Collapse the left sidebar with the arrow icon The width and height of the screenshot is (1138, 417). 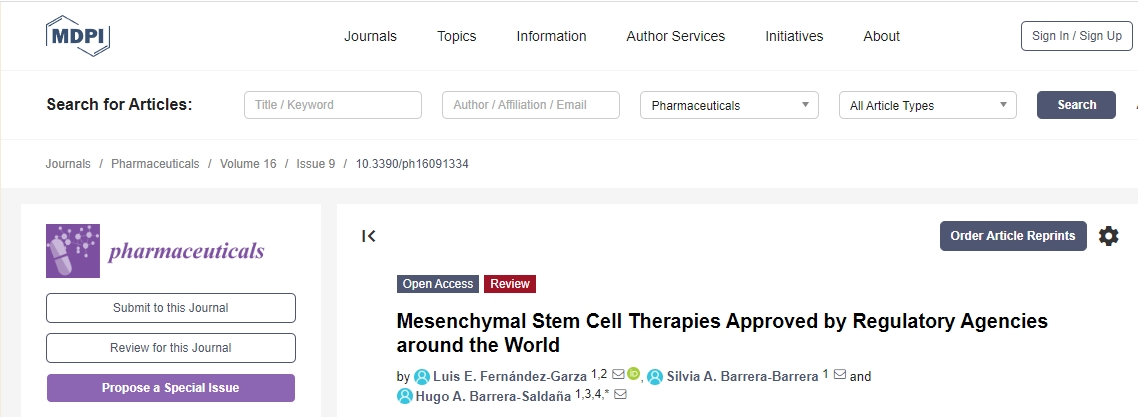369,236
